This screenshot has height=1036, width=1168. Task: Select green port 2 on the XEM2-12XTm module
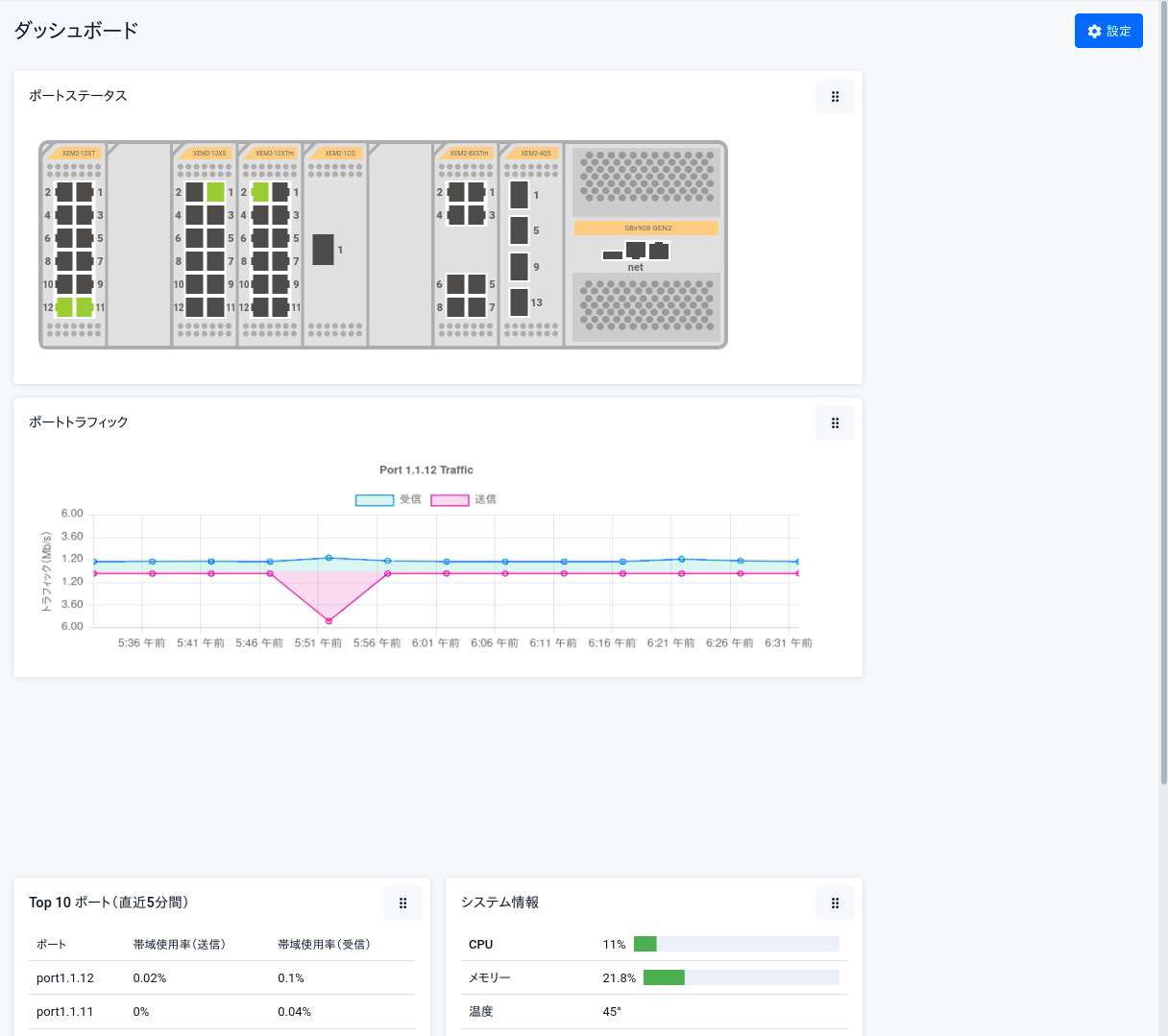[259, 192]
